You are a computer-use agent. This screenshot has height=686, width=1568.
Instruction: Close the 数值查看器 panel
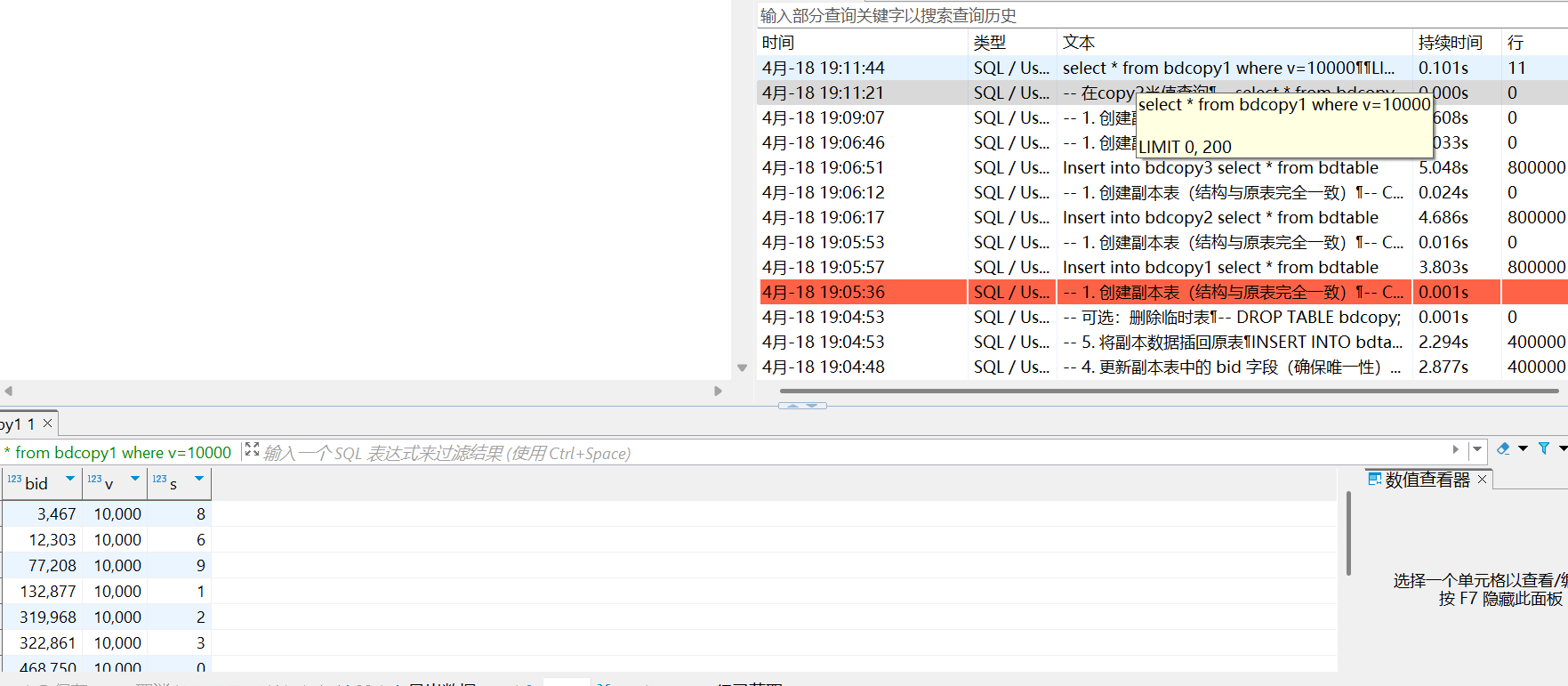click(1482, 480)
